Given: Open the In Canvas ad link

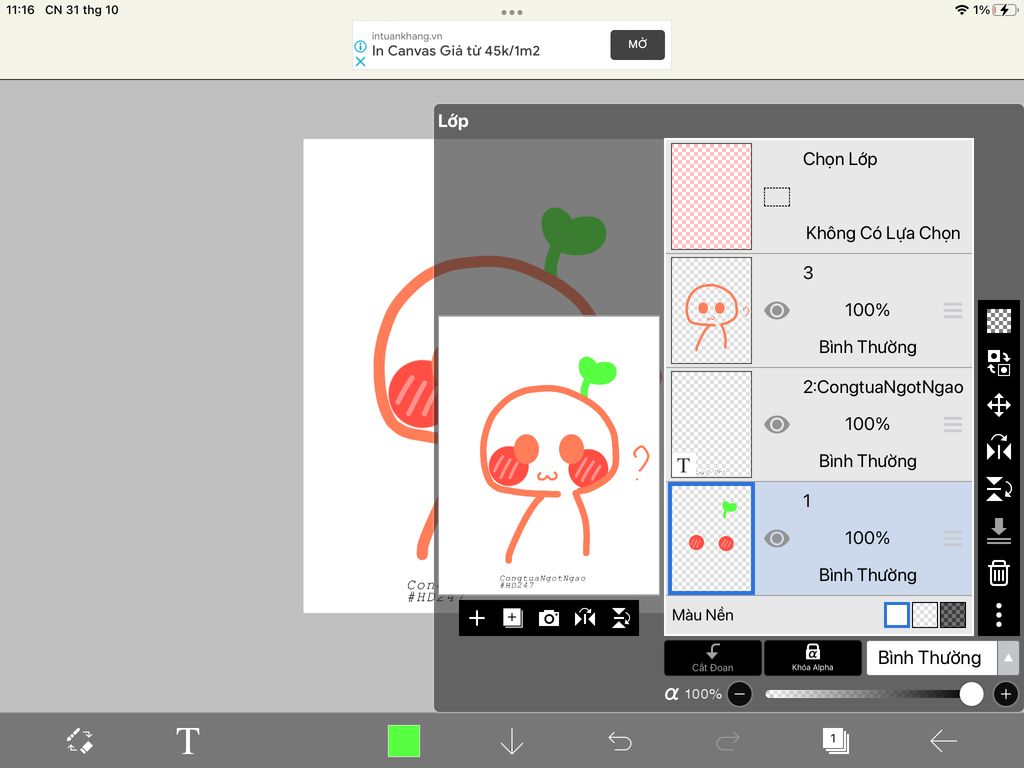Looking at the screenshot, I should [x=456, y=51].
